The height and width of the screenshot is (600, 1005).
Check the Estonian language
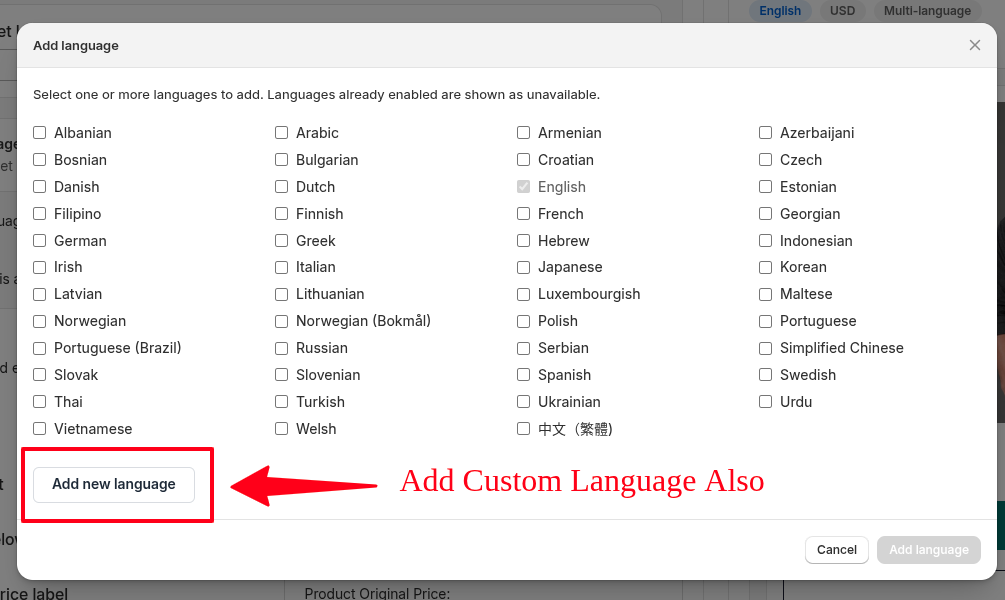click(765, 187)
